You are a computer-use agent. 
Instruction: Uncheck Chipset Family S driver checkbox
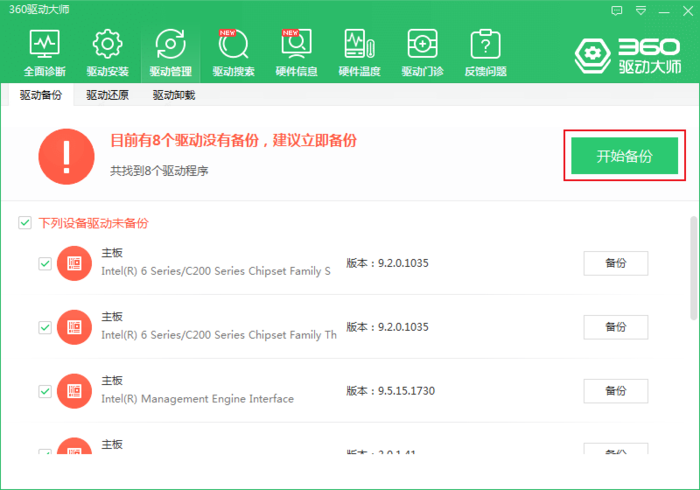click(45, 263)
